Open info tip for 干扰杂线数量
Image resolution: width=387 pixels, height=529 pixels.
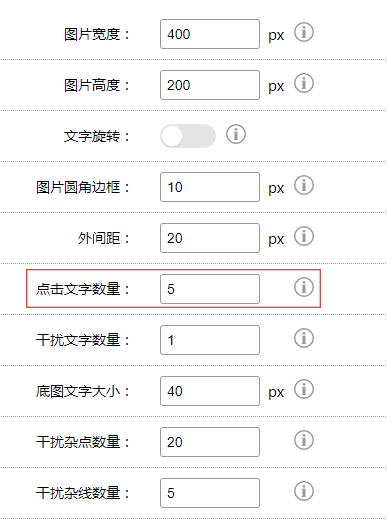(x=304, y=491)
